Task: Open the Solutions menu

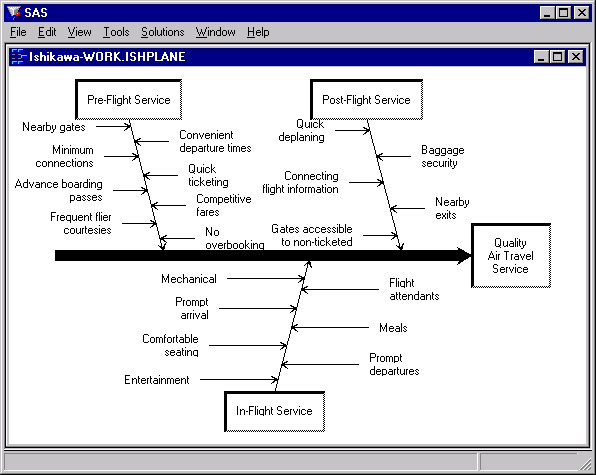Action: (163, 32)
